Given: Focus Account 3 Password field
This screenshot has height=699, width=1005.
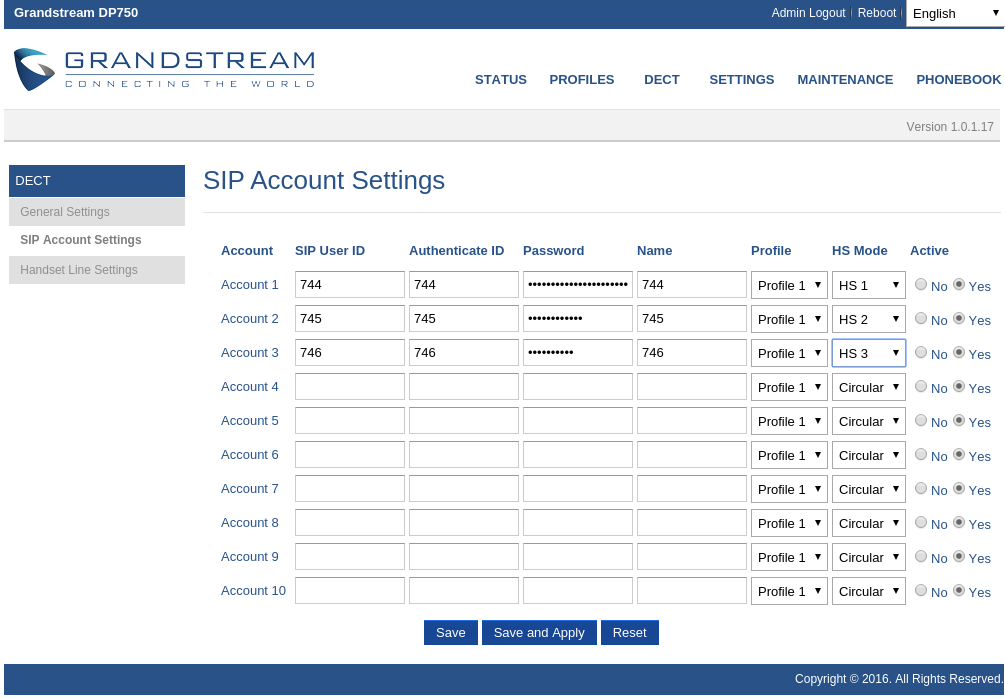Looking at the screenshot, I should coord(577,352).
